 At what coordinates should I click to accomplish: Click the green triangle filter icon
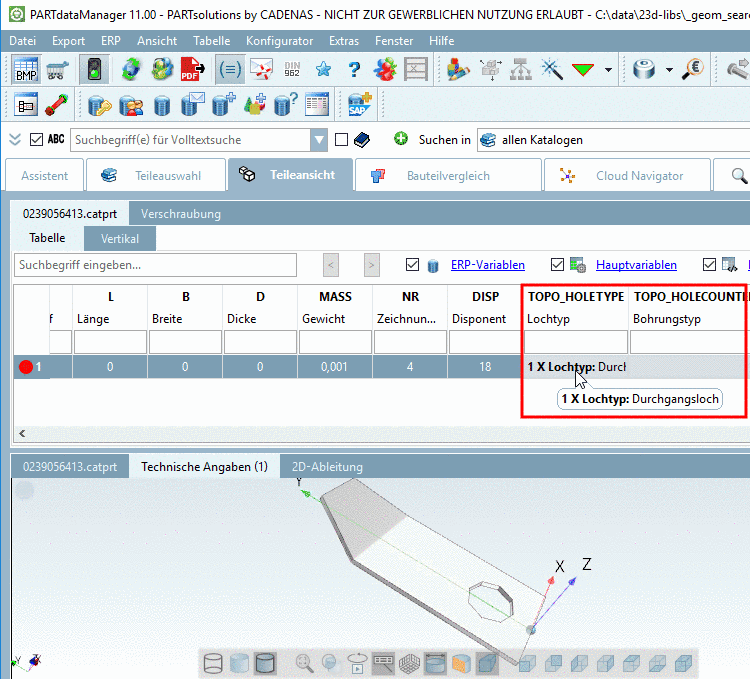[583, 70]
